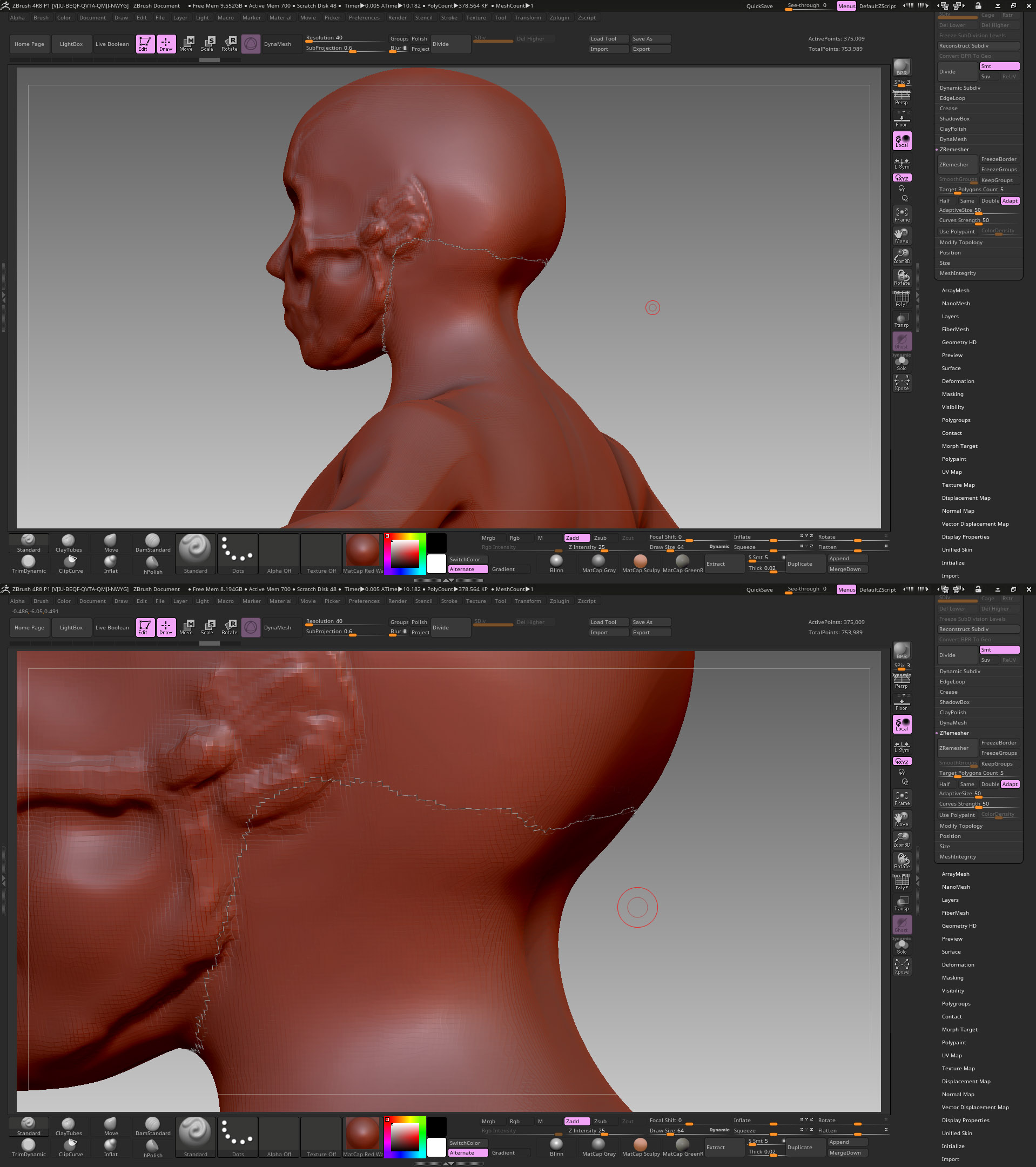Image resolution: width=1036 pixels, height=1167 pixels.
Task: Select the ClayTubes brush in bottom window
Action: [69, 1126]
